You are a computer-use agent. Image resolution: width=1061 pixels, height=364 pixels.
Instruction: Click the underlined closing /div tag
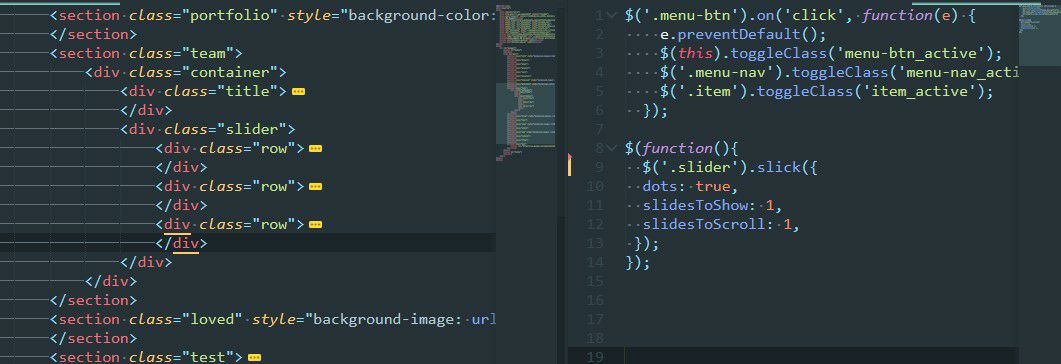pos(181,243)
